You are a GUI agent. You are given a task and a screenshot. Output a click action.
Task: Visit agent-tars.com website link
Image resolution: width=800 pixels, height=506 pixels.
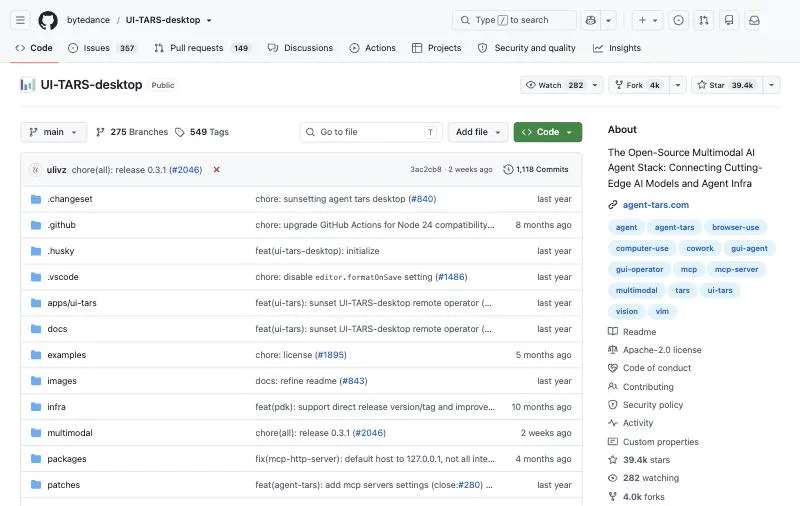(x=656, y=205)
